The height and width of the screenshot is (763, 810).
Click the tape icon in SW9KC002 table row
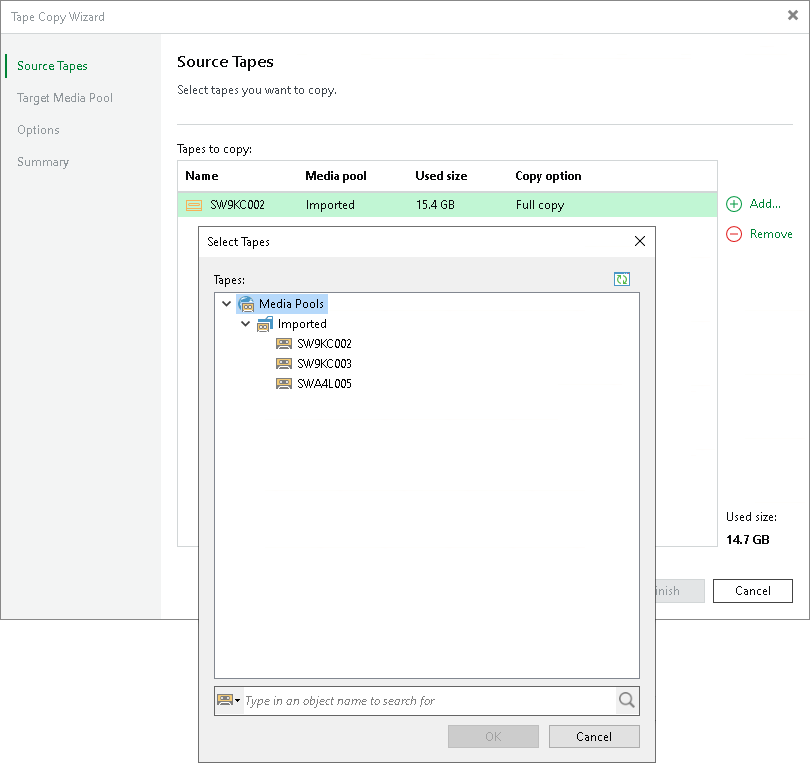[x=194, y=205]
